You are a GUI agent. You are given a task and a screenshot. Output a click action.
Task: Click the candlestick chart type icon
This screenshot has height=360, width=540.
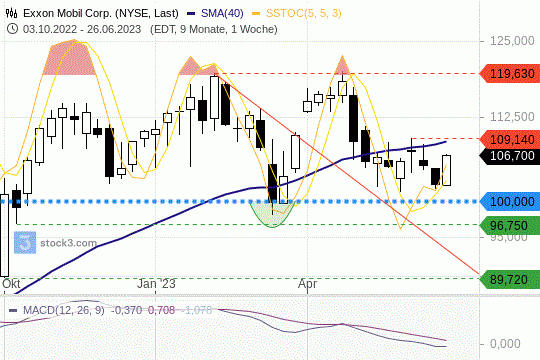tap(11, 13)
